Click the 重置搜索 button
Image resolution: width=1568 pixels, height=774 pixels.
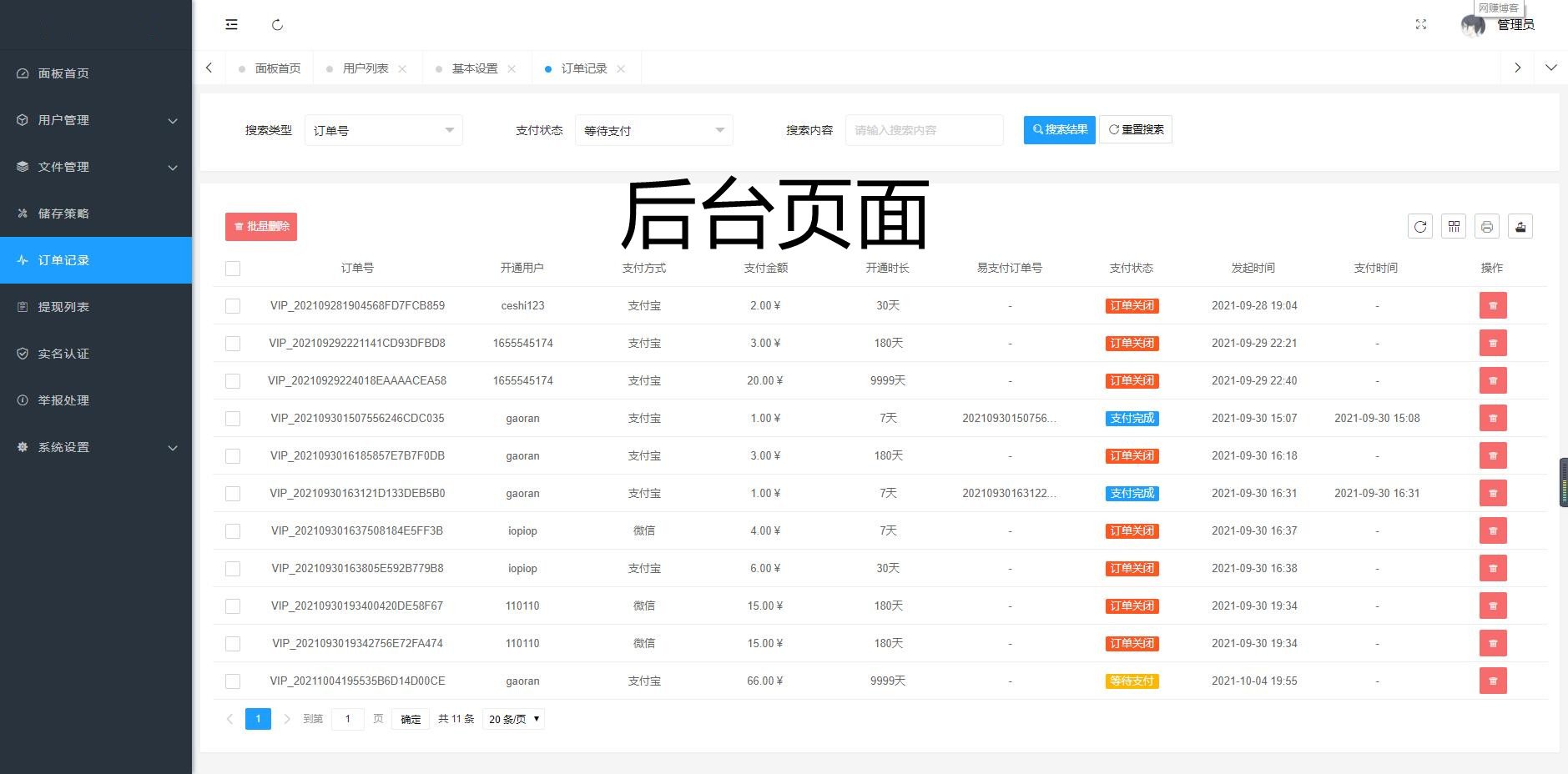point(1136,129)
